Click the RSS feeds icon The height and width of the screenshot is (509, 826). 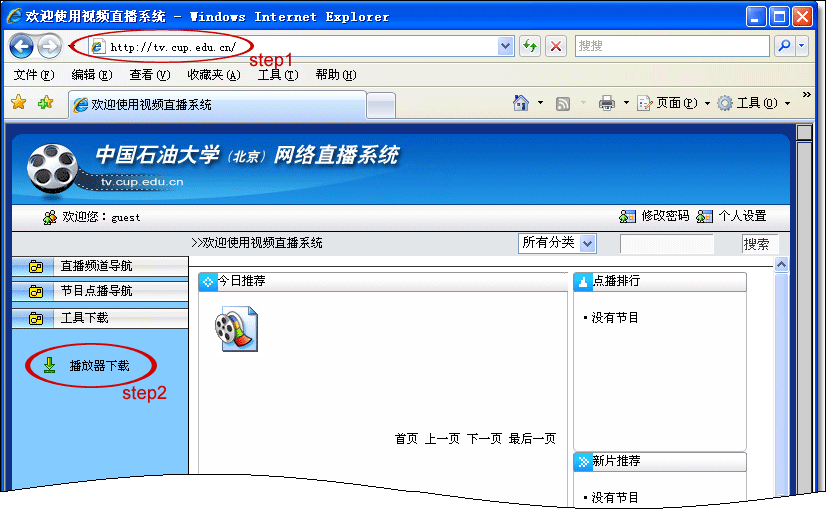563,103
